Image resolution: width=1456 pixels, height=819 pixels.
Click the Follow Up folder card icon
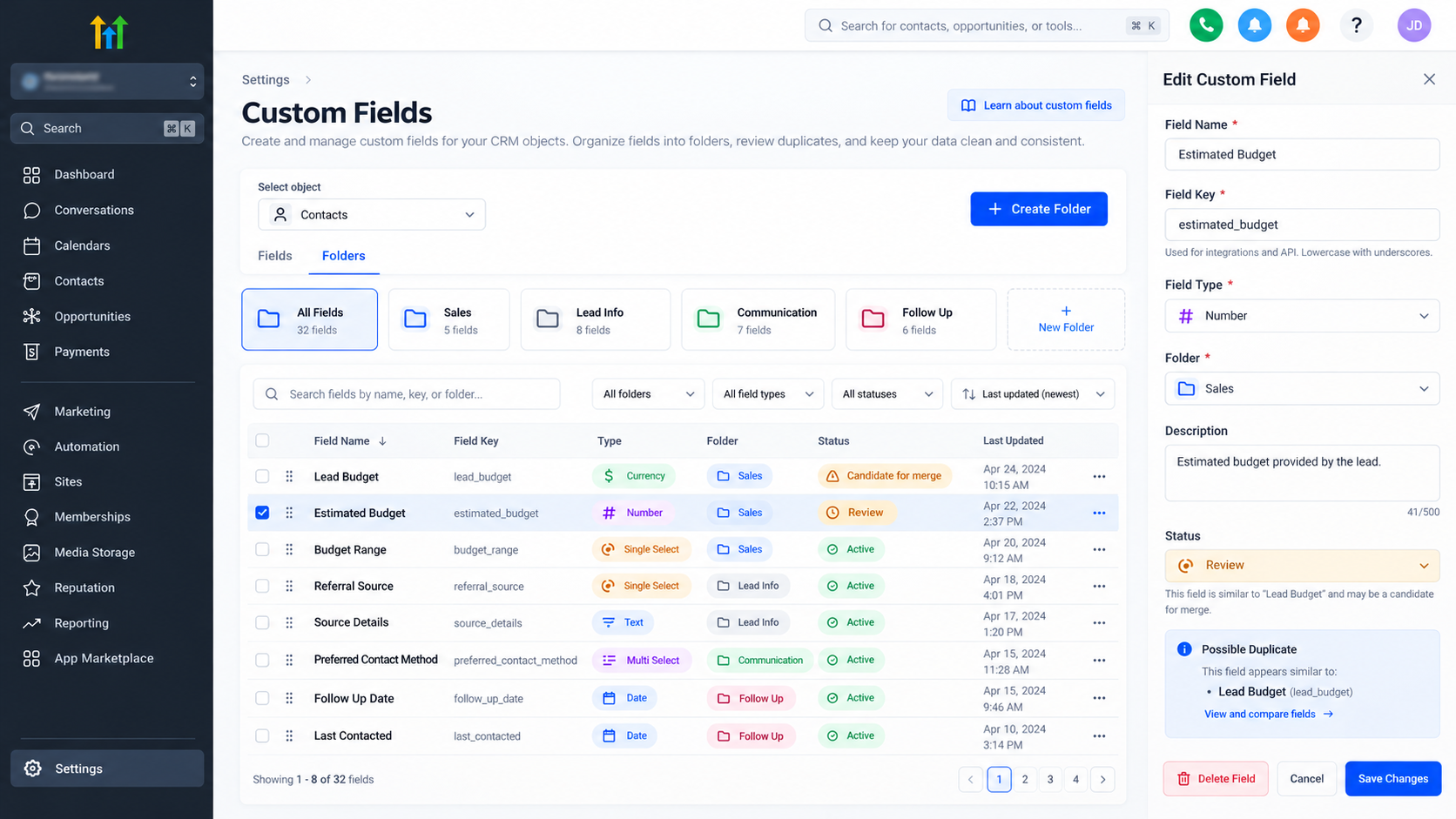(873, 319)
